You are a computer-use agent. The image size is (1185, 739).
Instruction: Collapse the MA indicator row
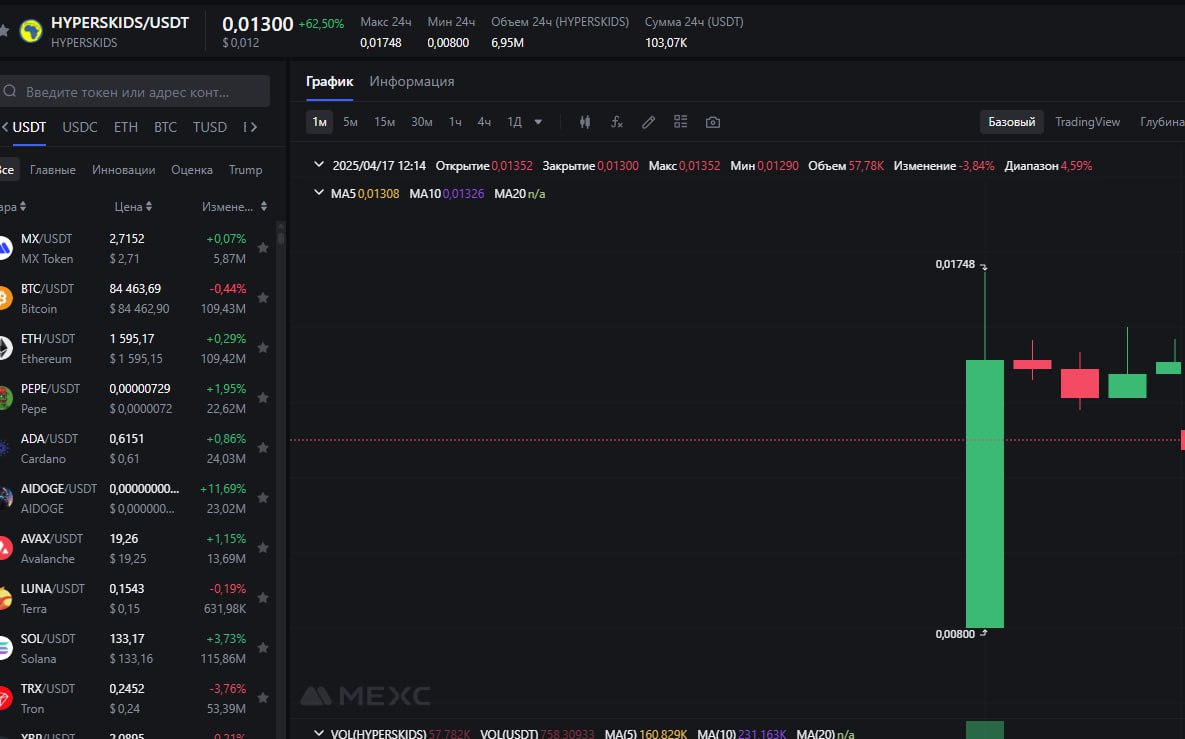(x=319, y=193)
